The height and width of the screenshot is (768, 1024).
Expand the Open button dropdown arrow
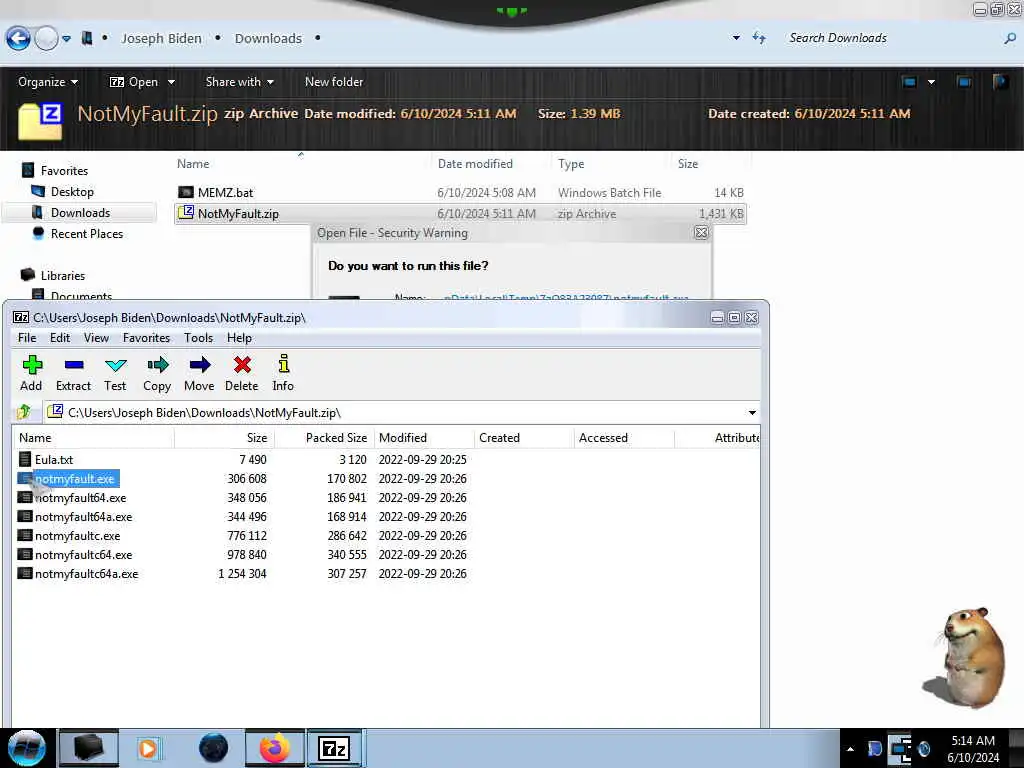pyautogui.click(x=171, y=82)
